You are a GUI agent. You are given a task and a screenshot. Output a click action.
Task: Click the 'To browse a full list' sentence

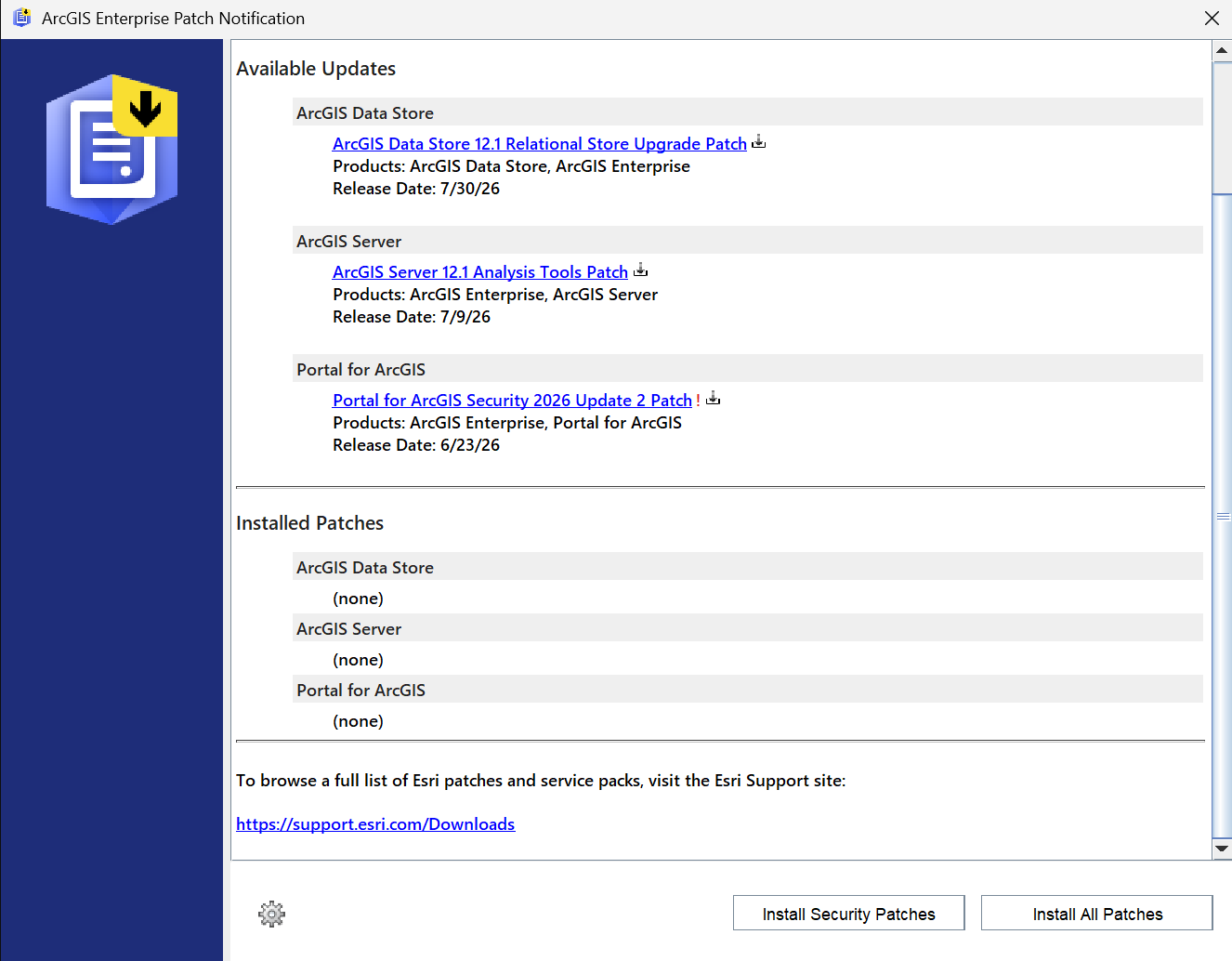click(541, 781)
